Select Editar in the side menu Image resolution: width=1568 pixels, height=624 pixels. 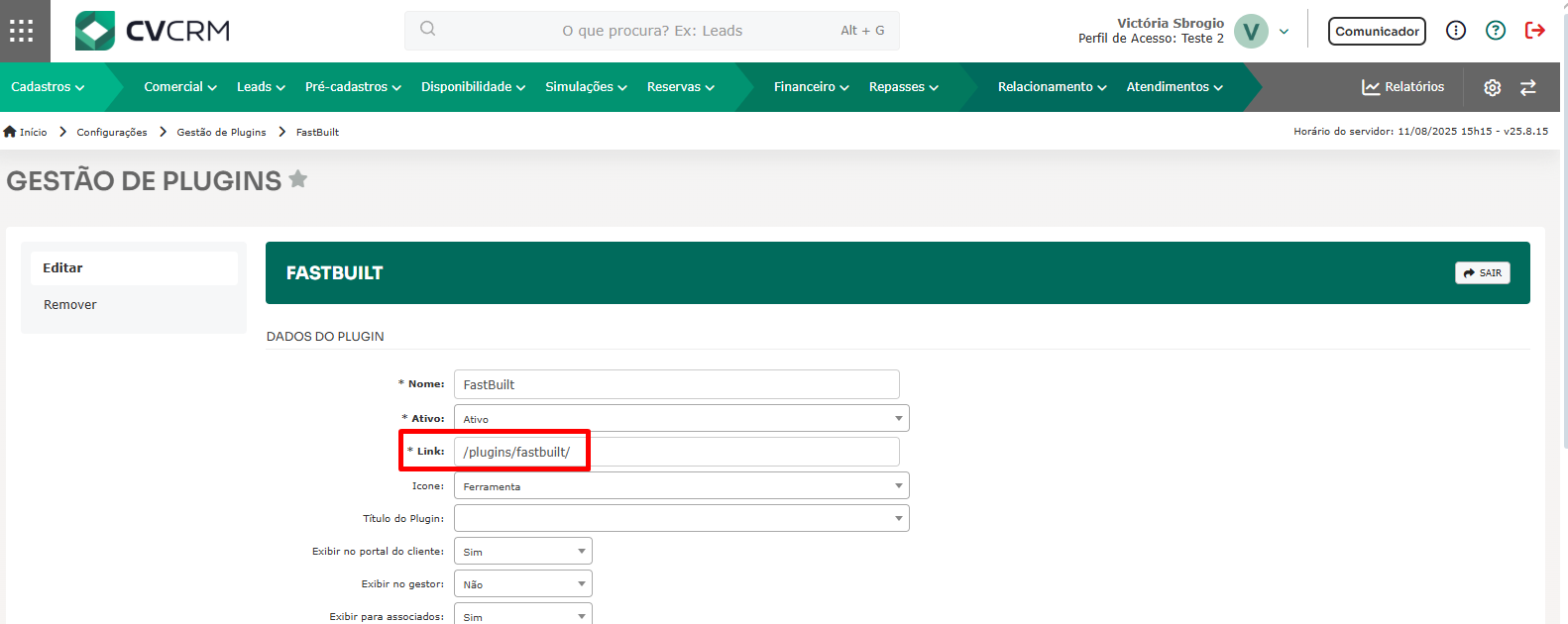(x=134, y=268)
